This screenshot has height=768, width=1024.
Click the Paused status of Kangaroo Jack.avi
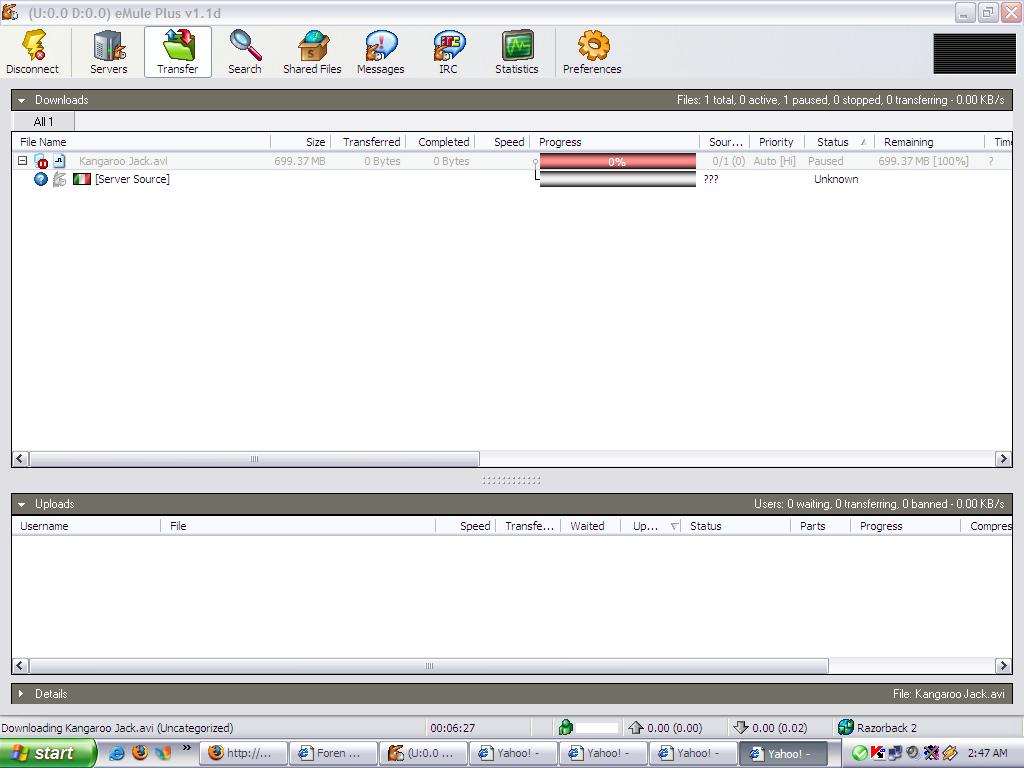(825, 161)
